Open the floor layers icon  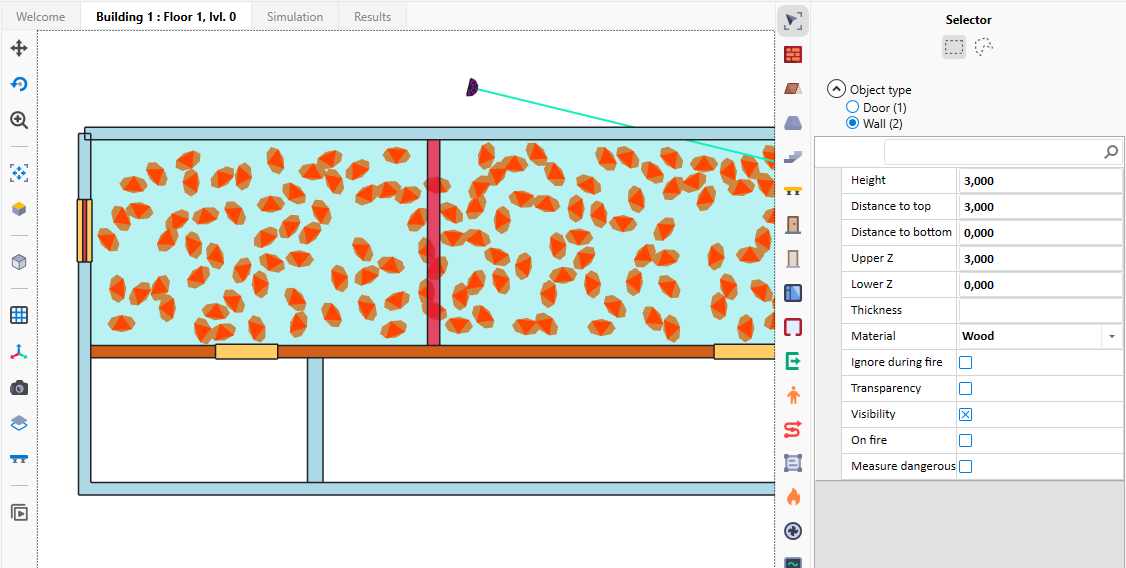[x=19, y=424]
